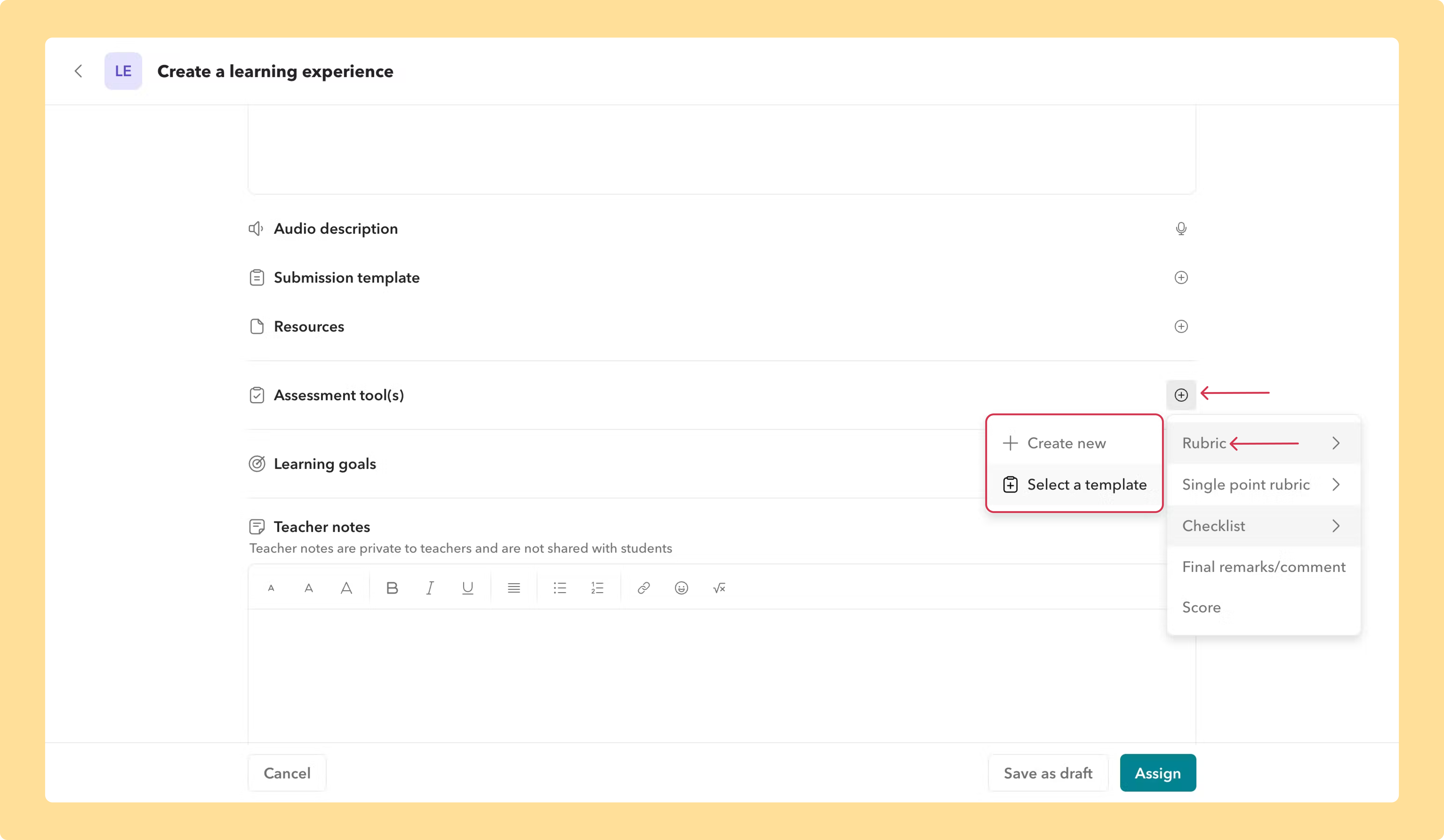Choose Select a template option
Viewport: 1444px width, 840px height.
tap(1074, 484)
